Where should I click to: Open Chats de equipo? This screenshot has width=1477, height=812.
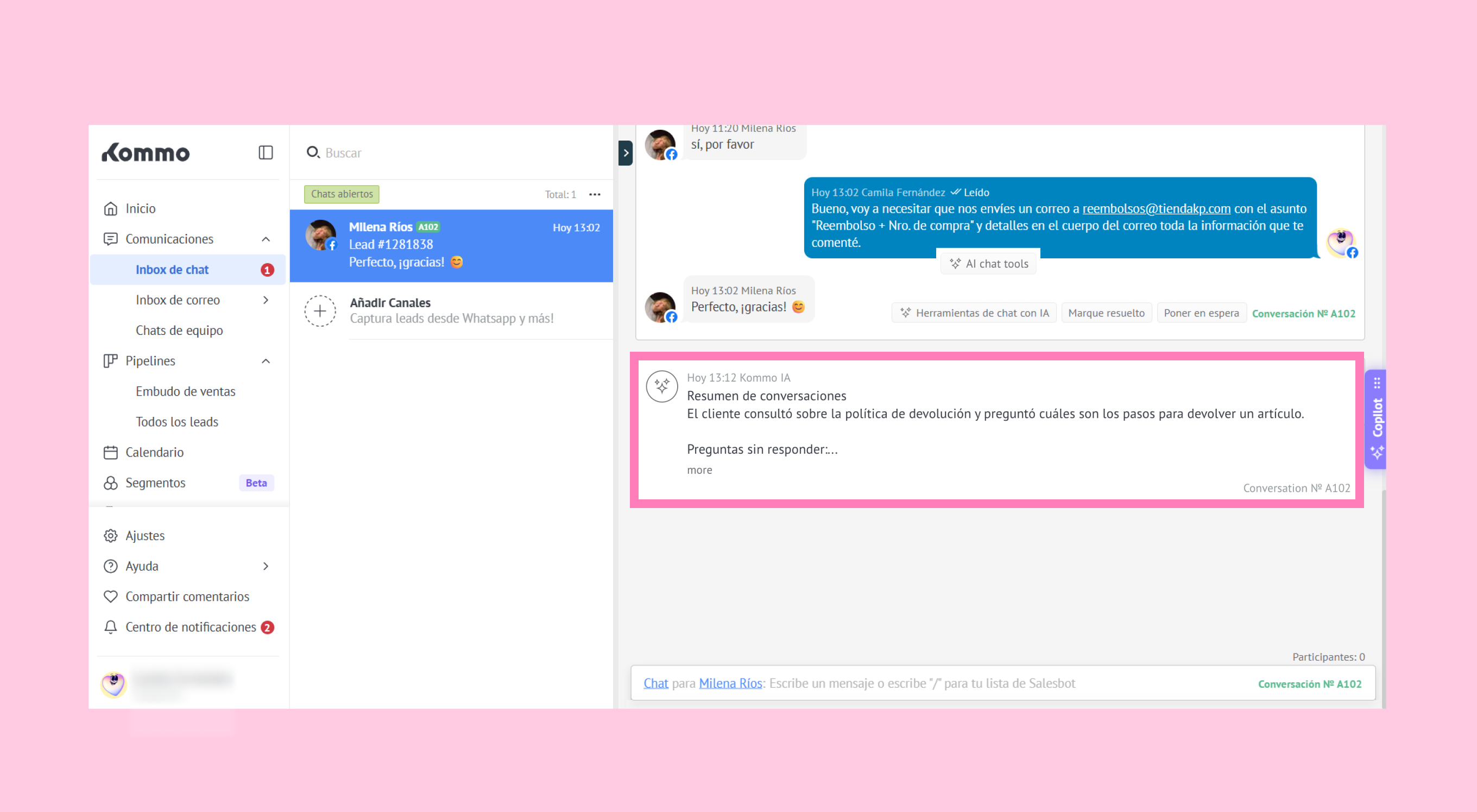[x=179, y=330]
